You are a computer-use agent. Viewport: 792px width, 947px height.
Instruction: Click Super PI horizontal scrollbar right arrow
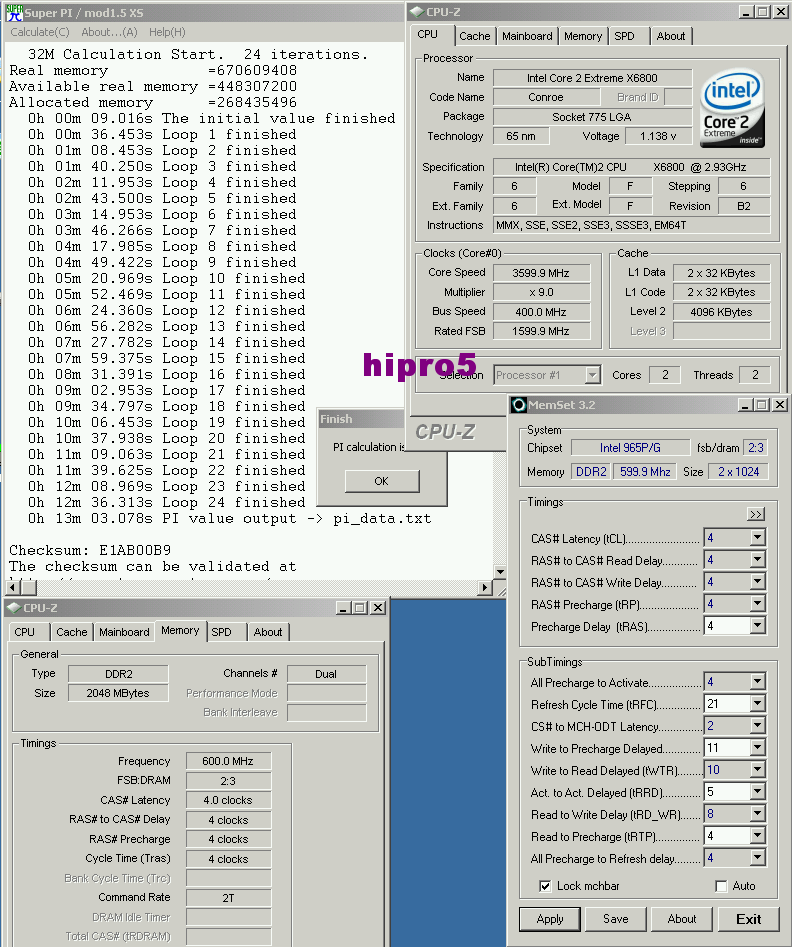(x=485, y=587)
